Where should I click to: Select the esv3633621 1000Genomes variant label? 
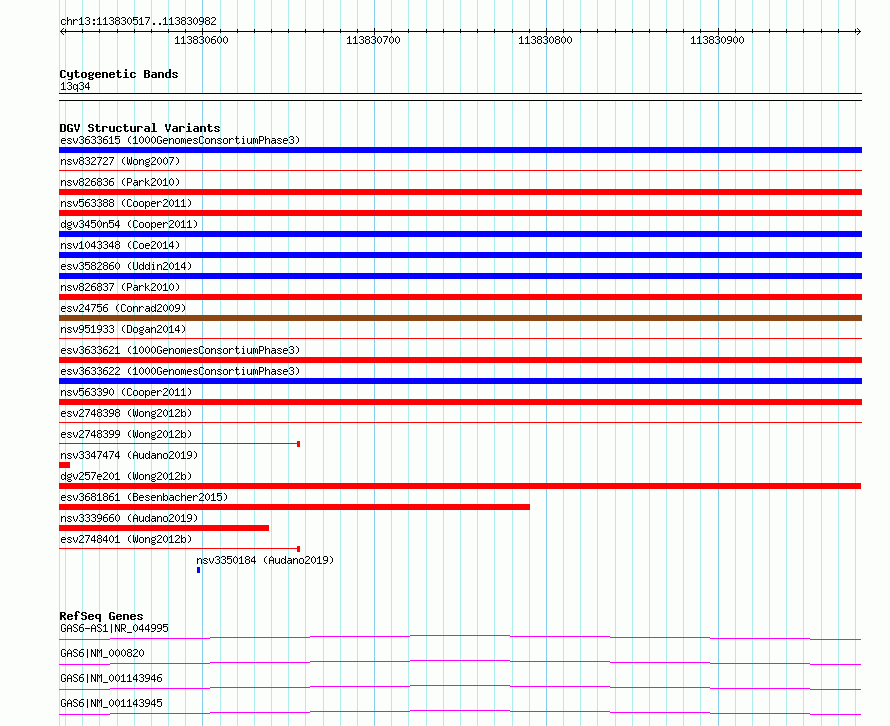pyautogui.click(x=180, y=350)
